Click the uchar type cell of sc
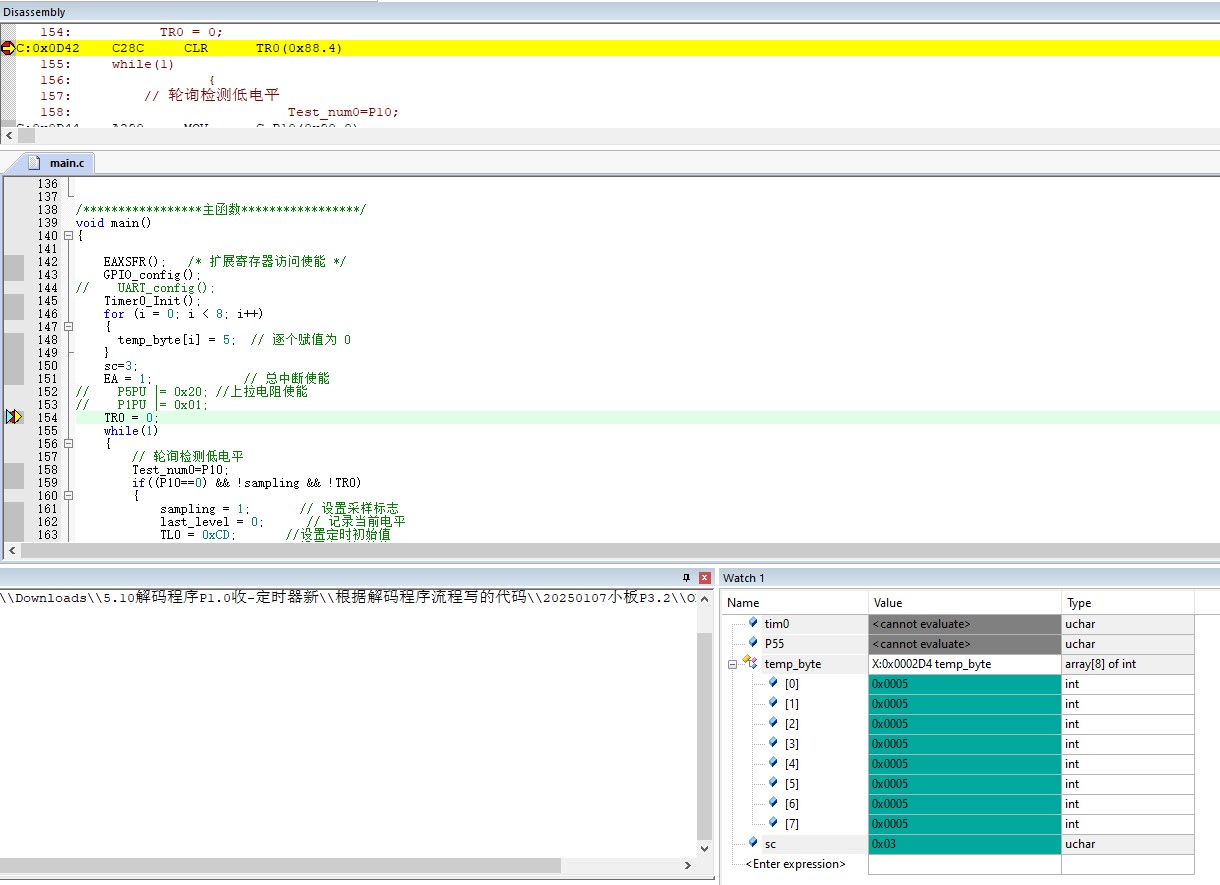 (1128, 844)
